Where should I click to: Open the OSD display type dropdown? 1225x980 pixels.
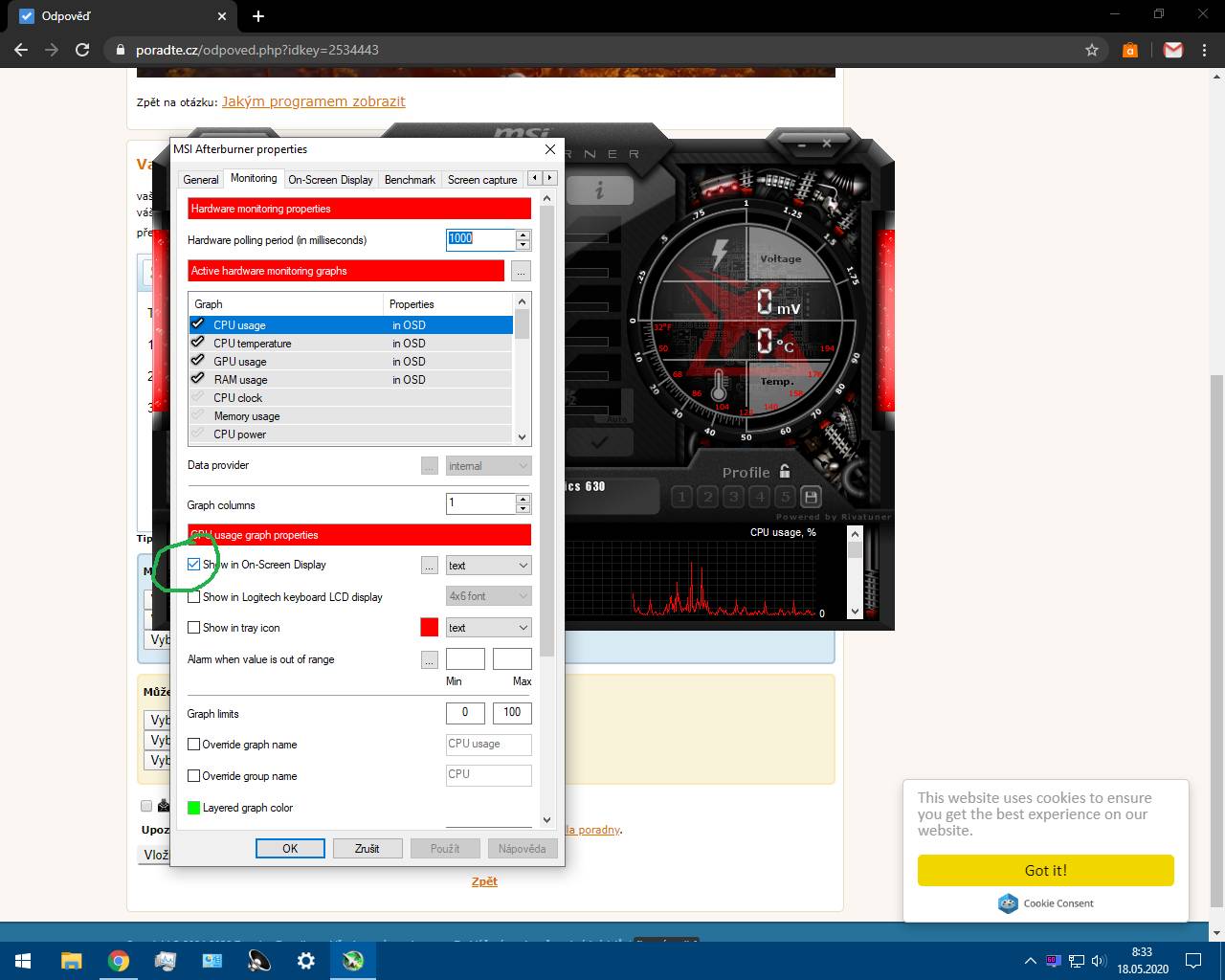(488, 566)
